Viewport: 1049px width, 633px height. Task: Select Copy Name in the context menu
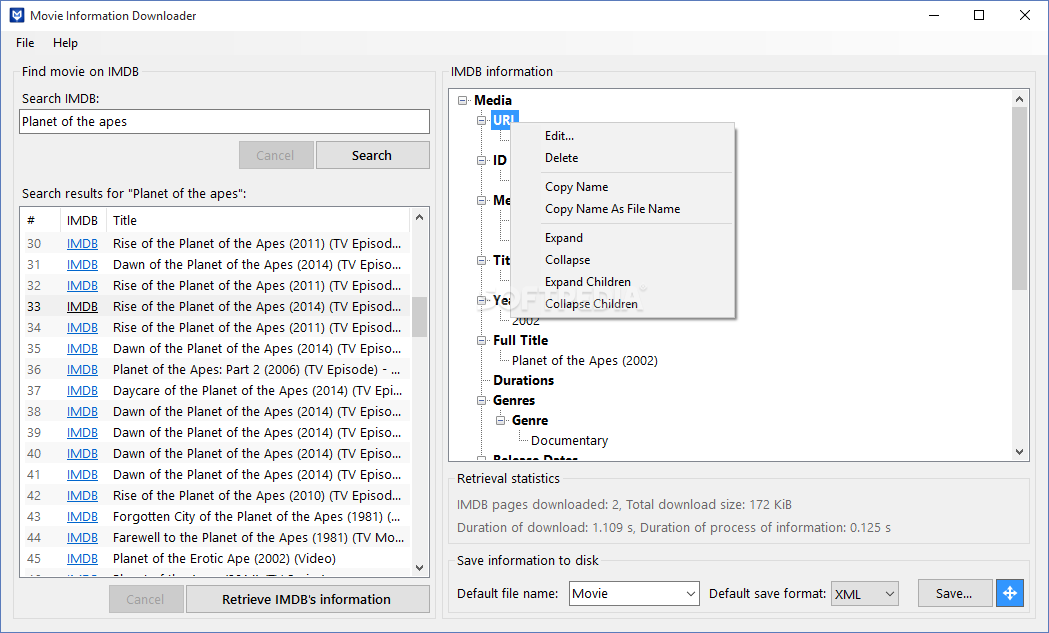tap(576, 187)
